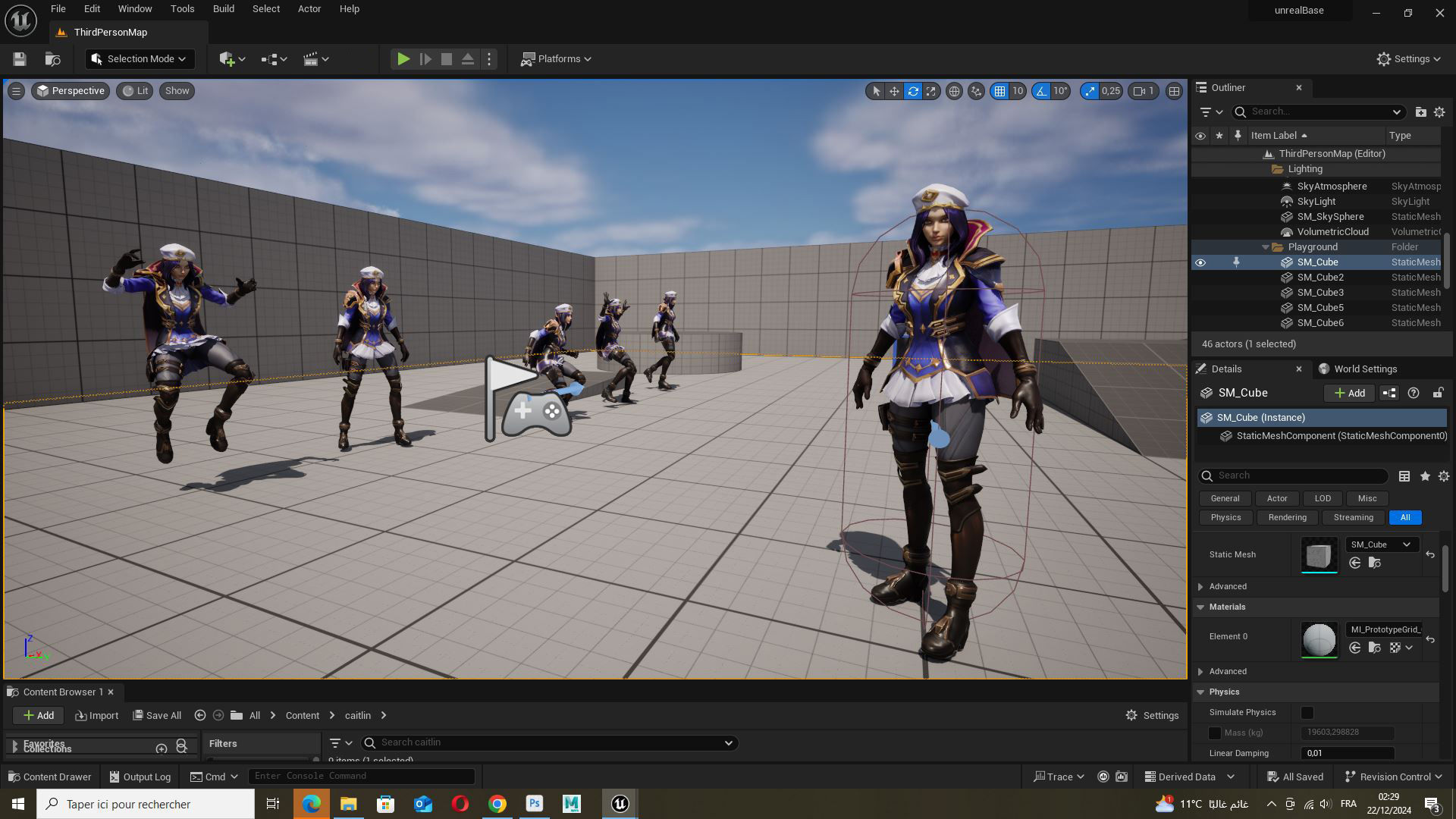Collapse the Playground folder
The width and height of the screenshot is (1456, 819).
(1265, 247)
